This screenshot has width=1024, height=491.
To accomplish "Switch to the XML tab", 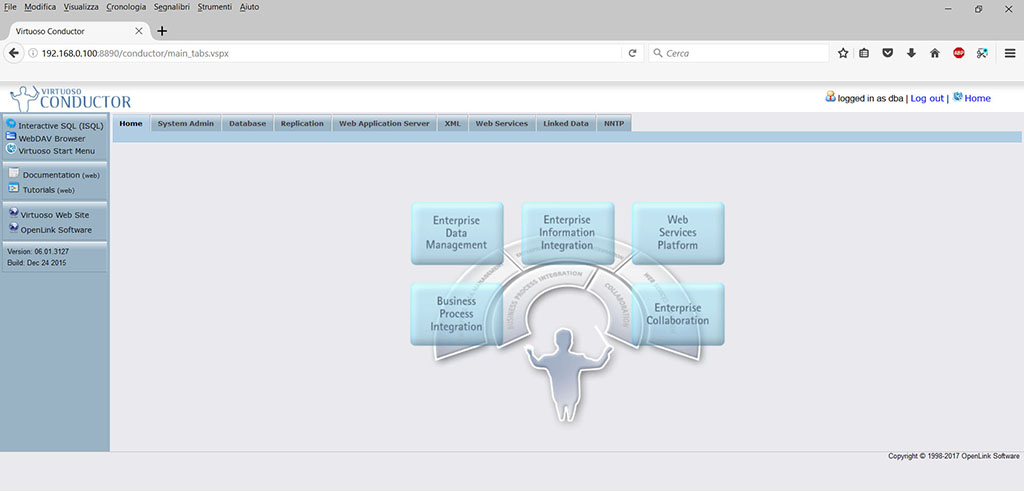I will (453, 123).
